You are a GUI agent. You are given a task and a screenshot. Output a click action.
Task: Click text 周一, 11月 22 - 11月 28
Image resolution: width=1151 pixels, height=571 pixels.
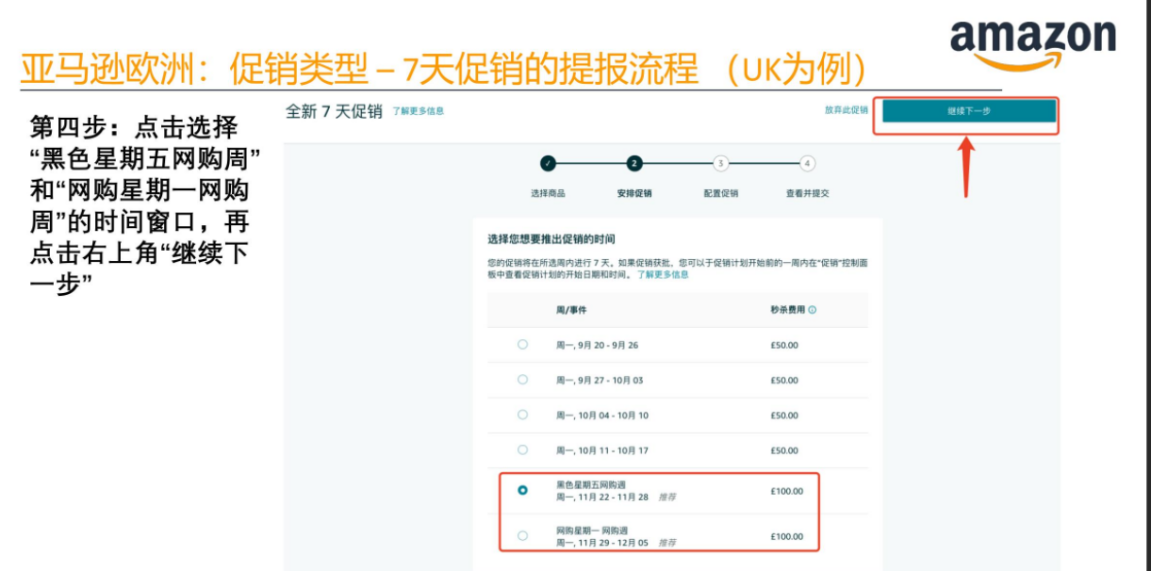click(602, 497)
